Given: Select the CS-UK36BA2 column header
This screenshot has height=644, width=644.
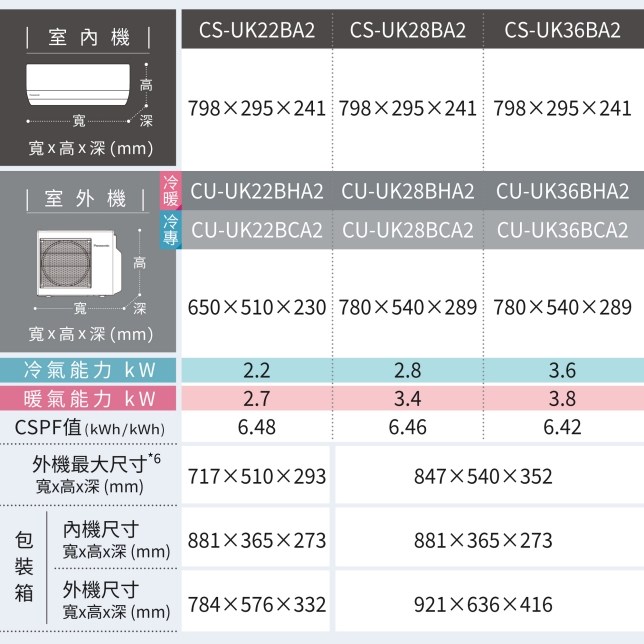Looking at the screenshot, I should (563, 31).
